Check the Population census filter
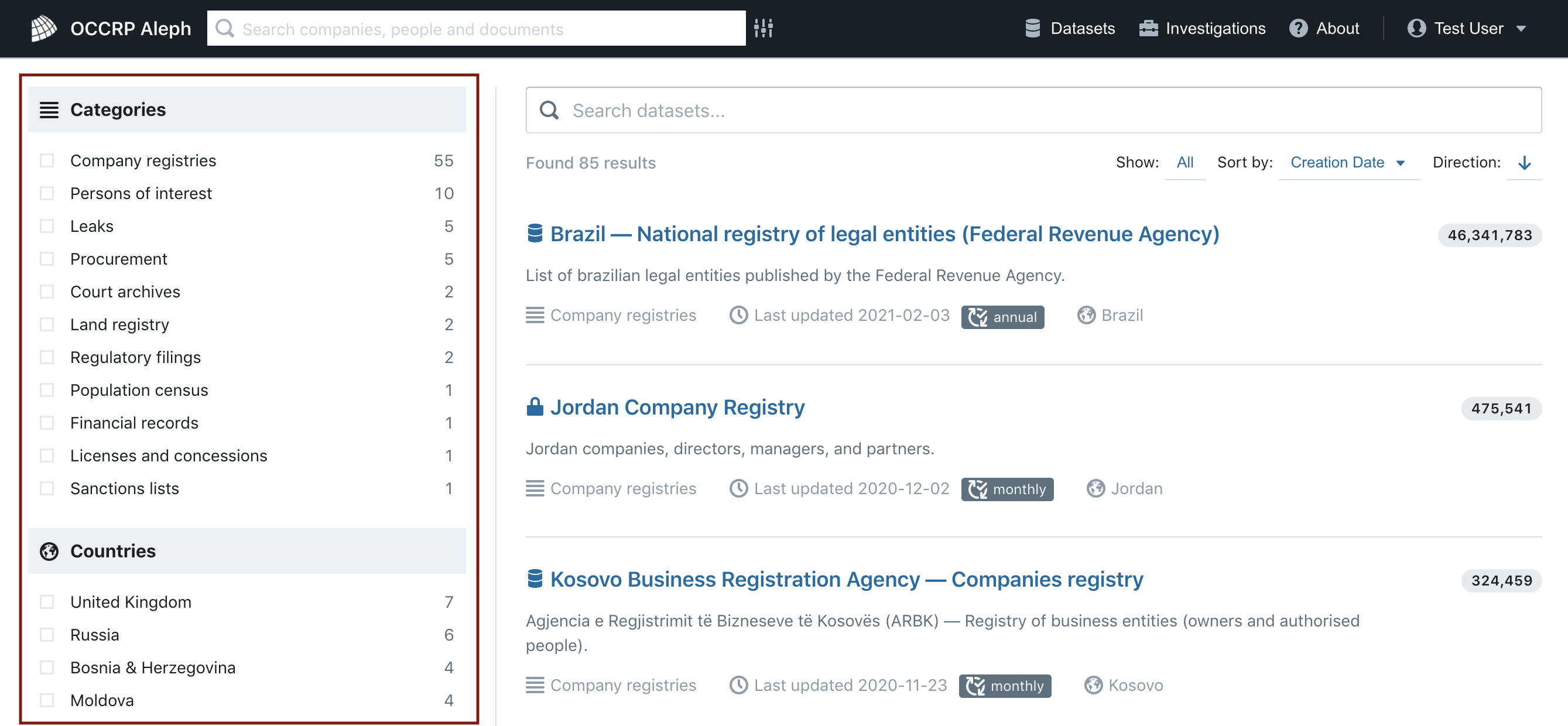 tap(47, 390)
